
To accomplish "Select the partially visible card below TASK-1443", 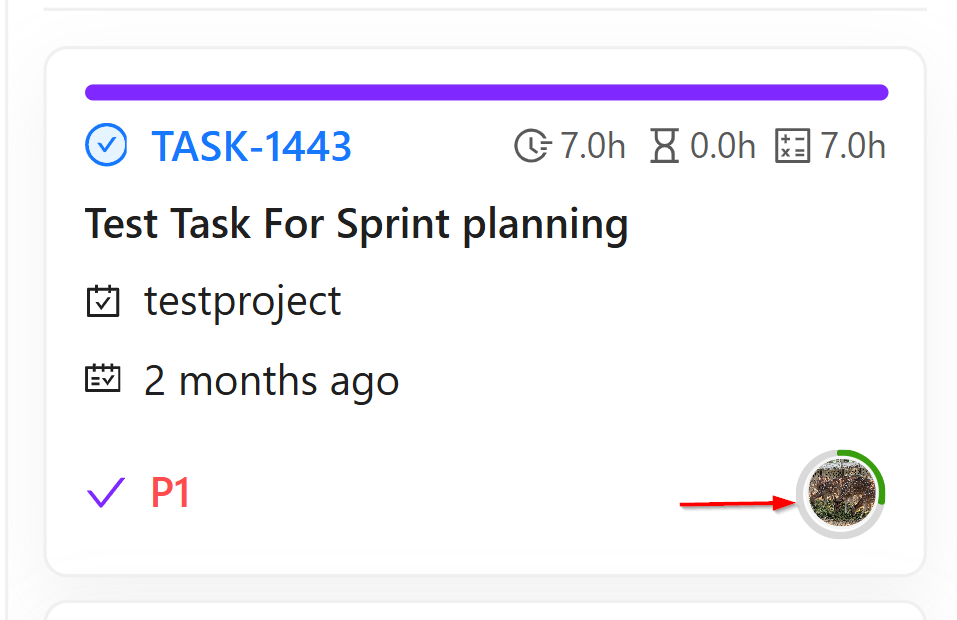I will [486, 611].
